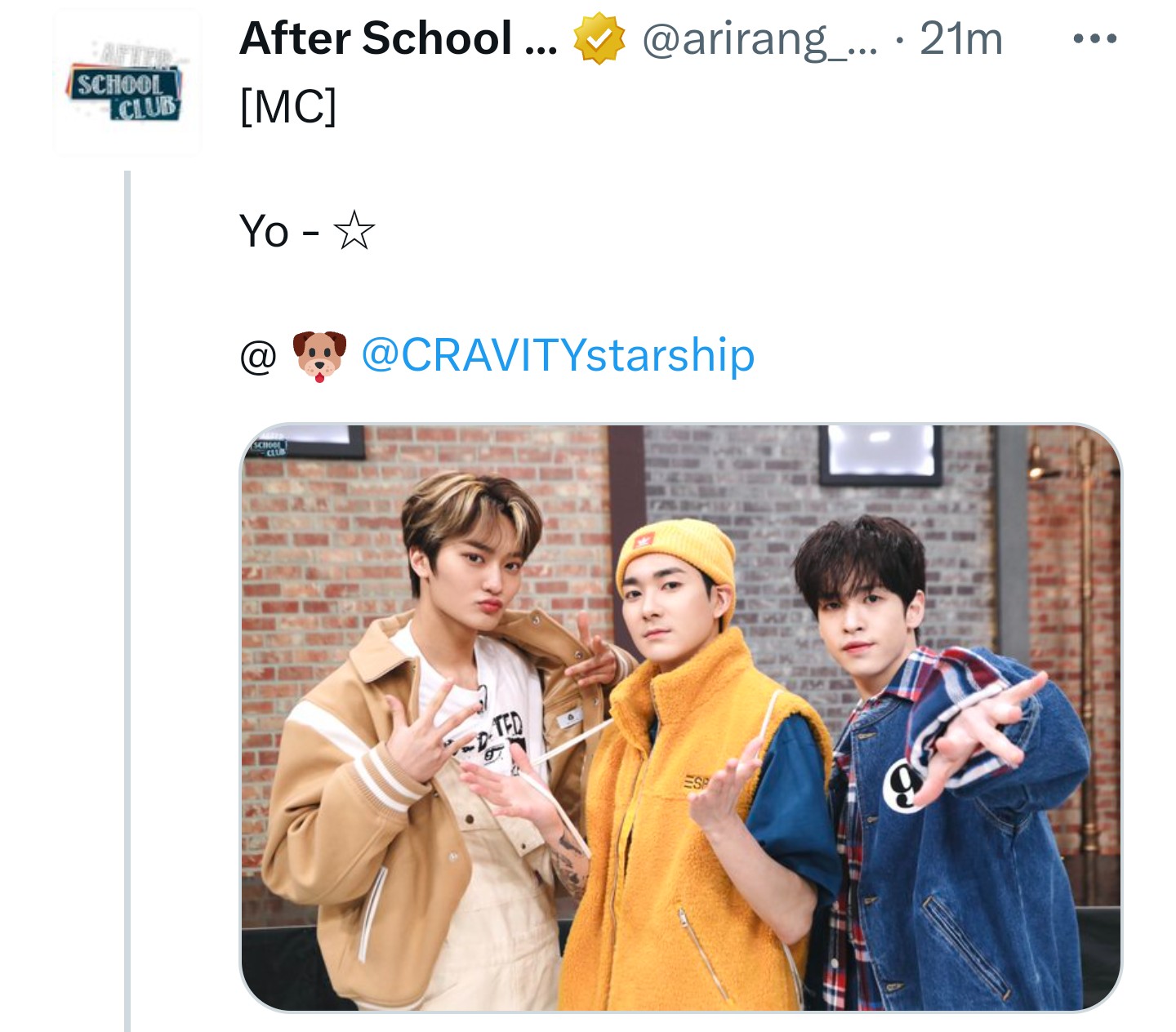Image resolution: width=1176 pixels, height=1032 pixels.
Task: Click the After School display name
Action: [398, 38]
